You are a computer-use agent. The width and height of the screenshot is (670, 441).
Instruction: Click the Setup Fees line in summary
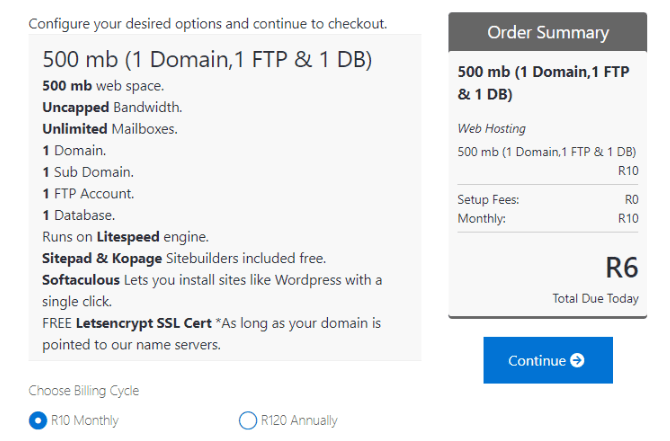(548, 200)
